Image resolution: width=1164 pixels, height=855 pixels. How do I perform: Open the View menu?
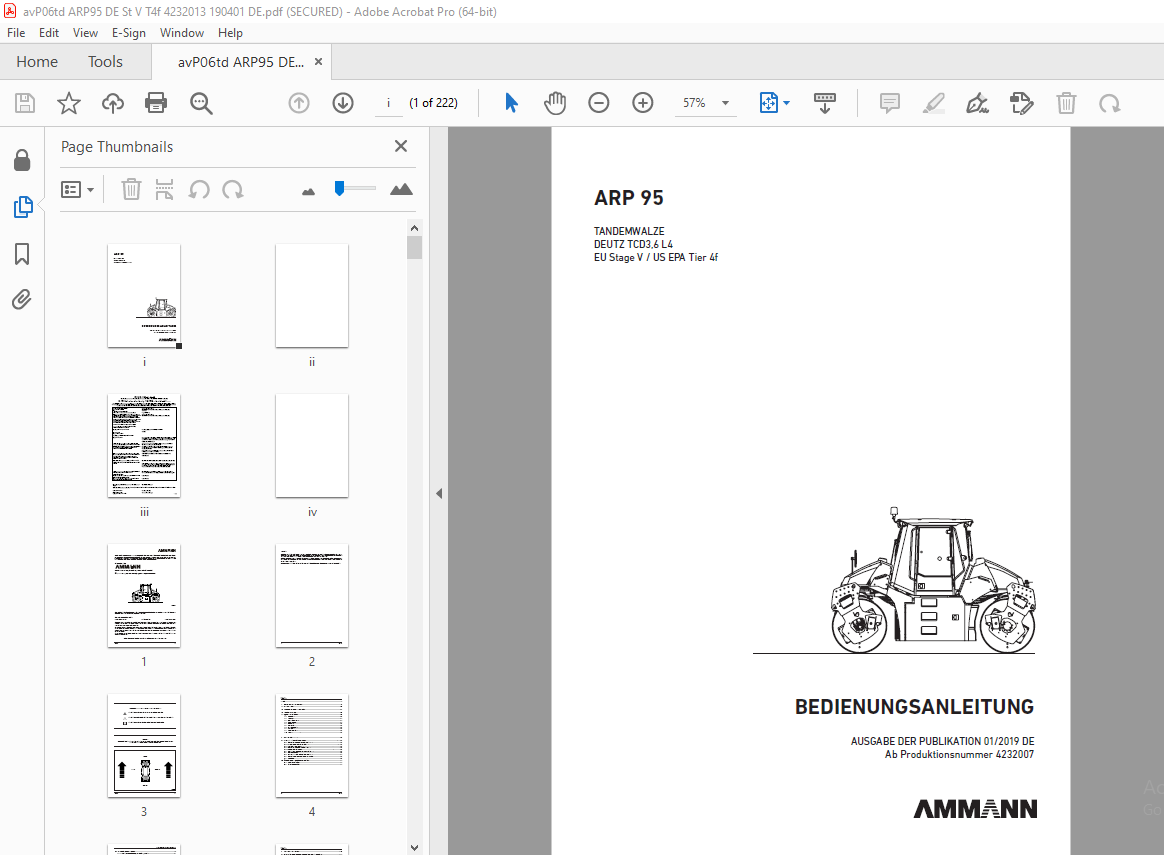click(85, 33)
